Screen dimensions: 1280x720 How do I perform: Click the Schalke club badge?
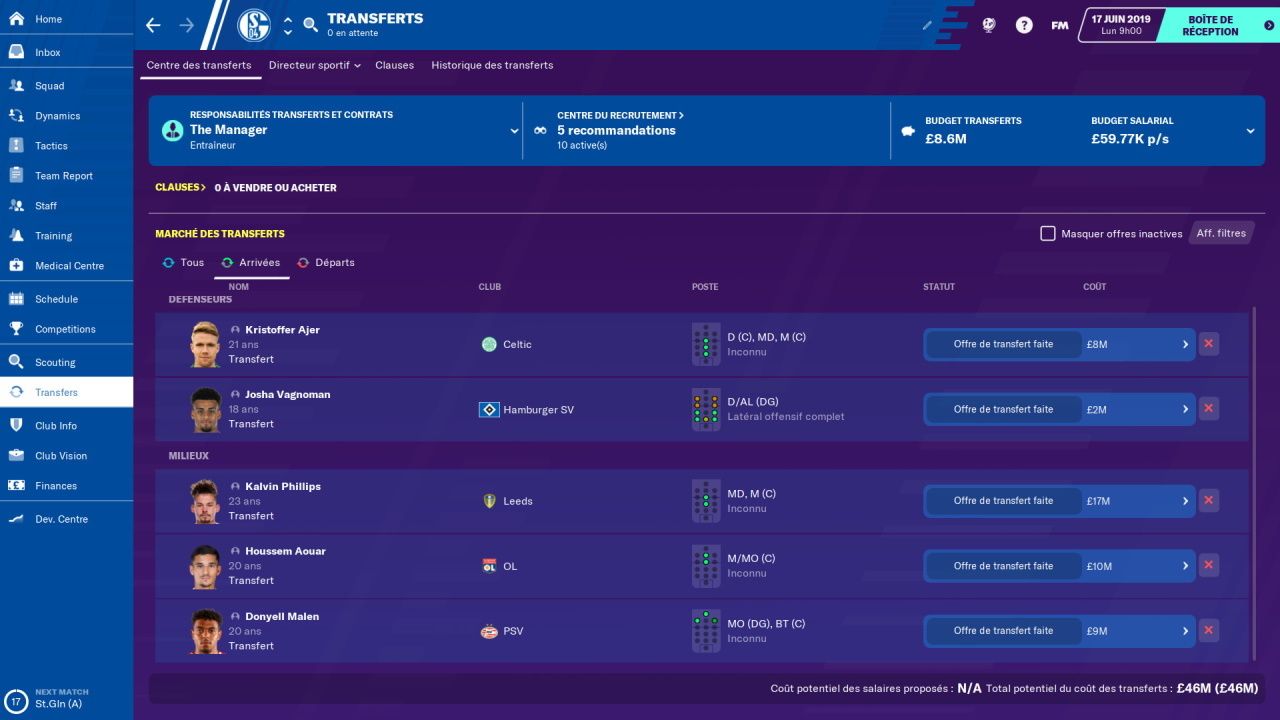click(254, 25)
